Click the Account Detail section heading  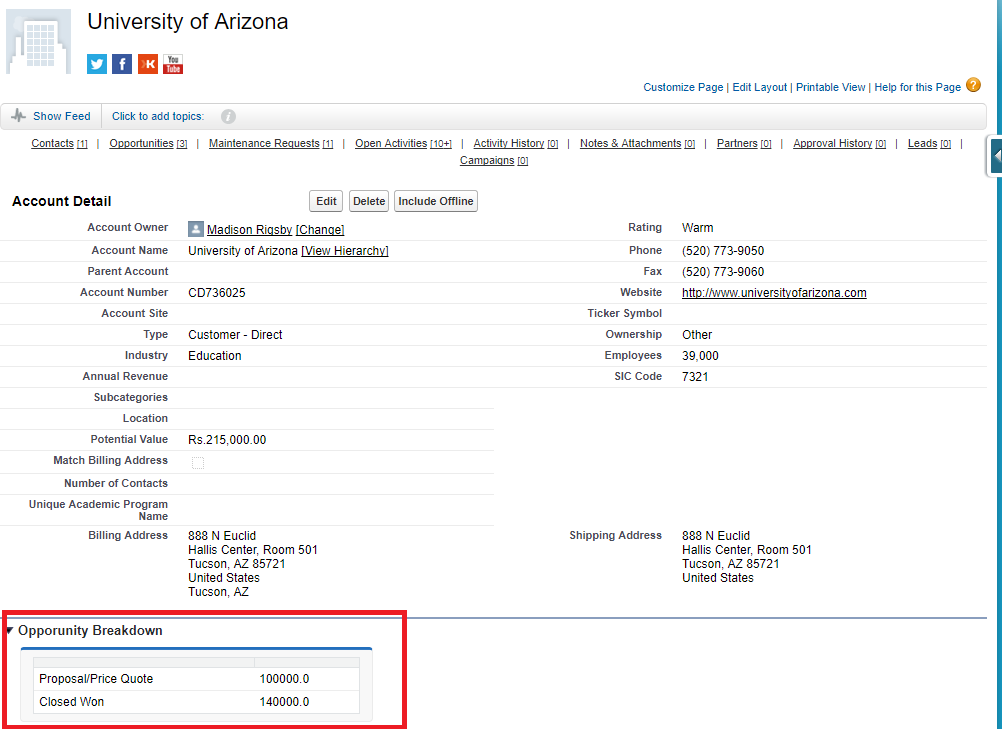[61, 201]
